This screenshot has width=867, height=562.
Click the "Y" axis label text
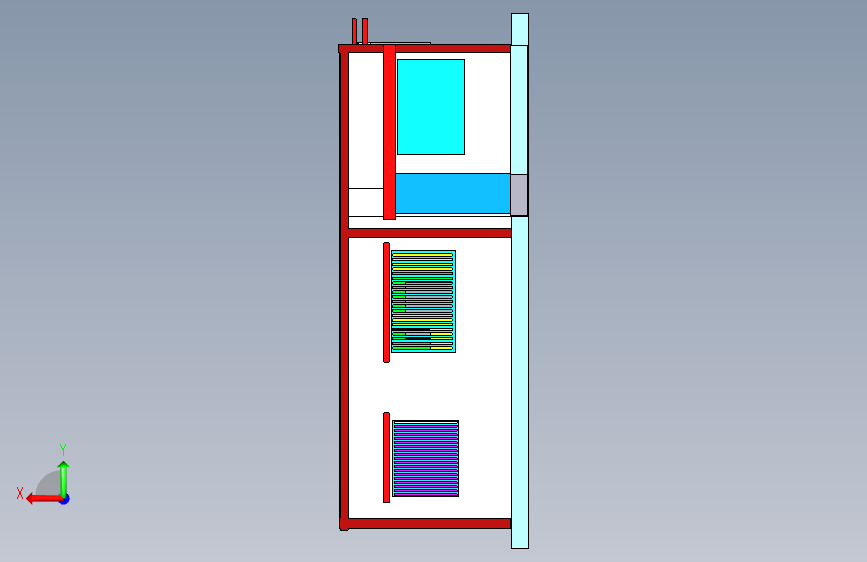pos(63,449)
